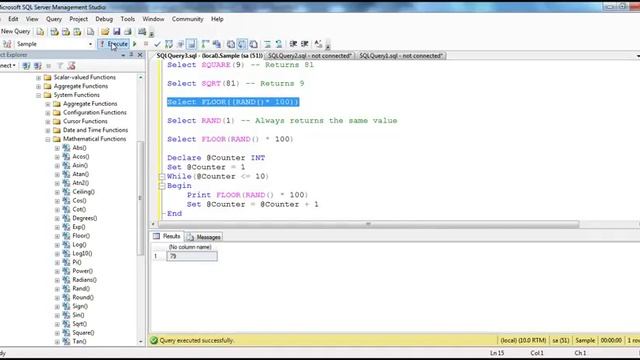Screen dimensions: 640x360
Task: Open the Community menu
Action: click(x=187, y=19)
